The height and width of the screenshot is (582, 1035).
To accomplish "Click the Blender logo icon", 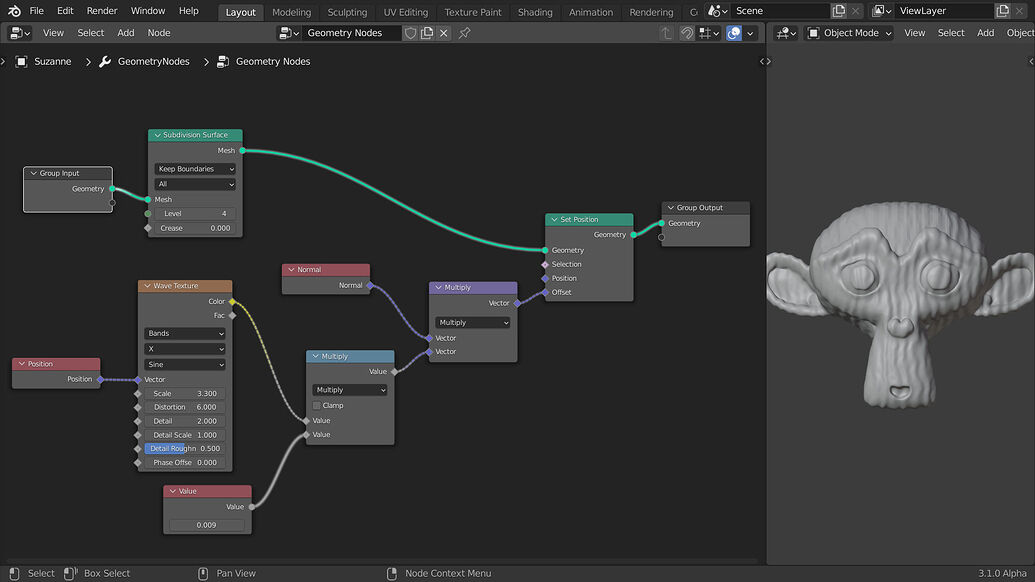I will click(x=14, y=11).
